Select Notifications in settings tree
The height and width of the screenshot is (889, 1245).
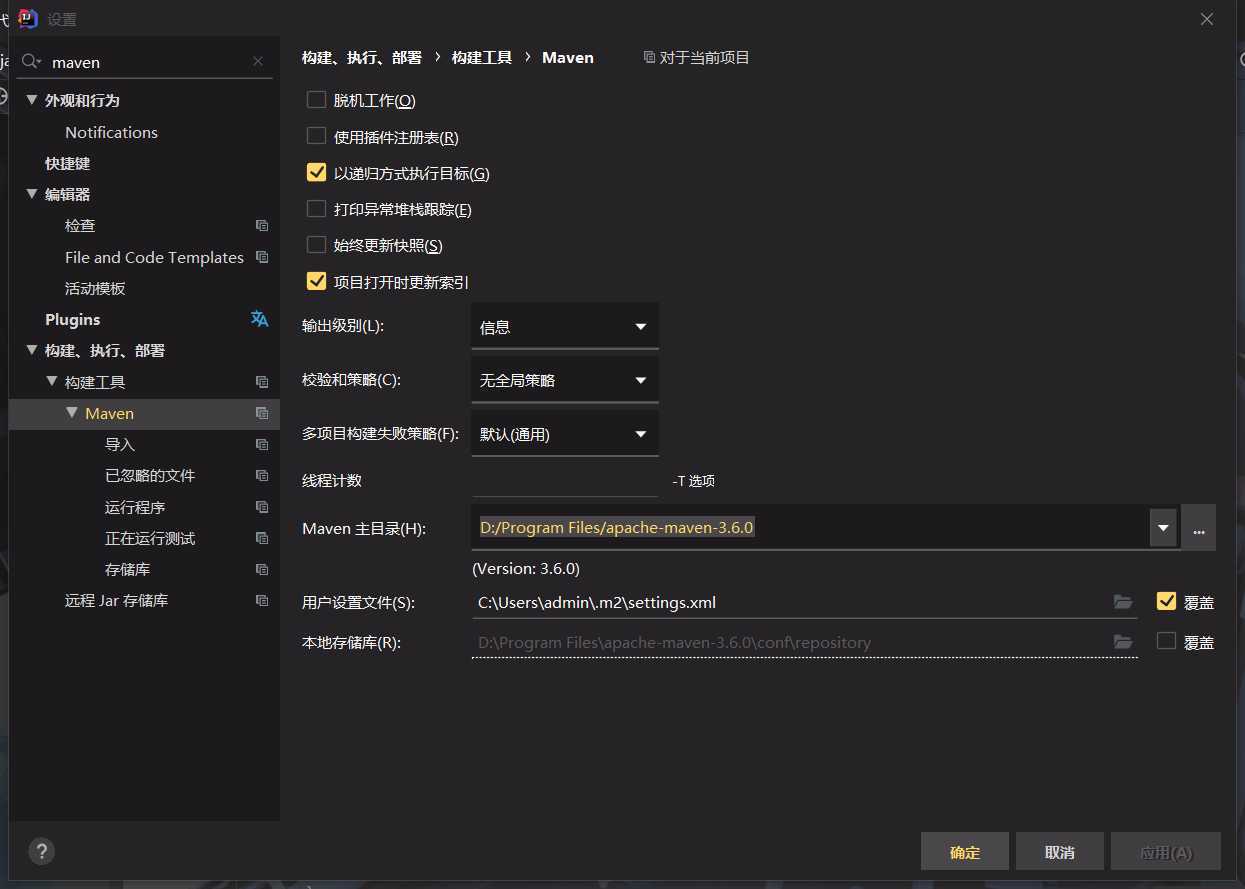point(111,132)
